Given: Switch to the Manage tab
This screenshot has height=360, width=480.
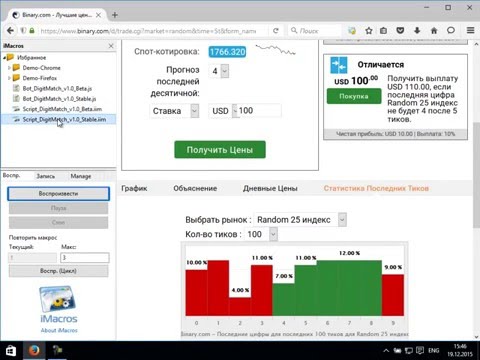Looking at the screenshot, I should point(81,176).
